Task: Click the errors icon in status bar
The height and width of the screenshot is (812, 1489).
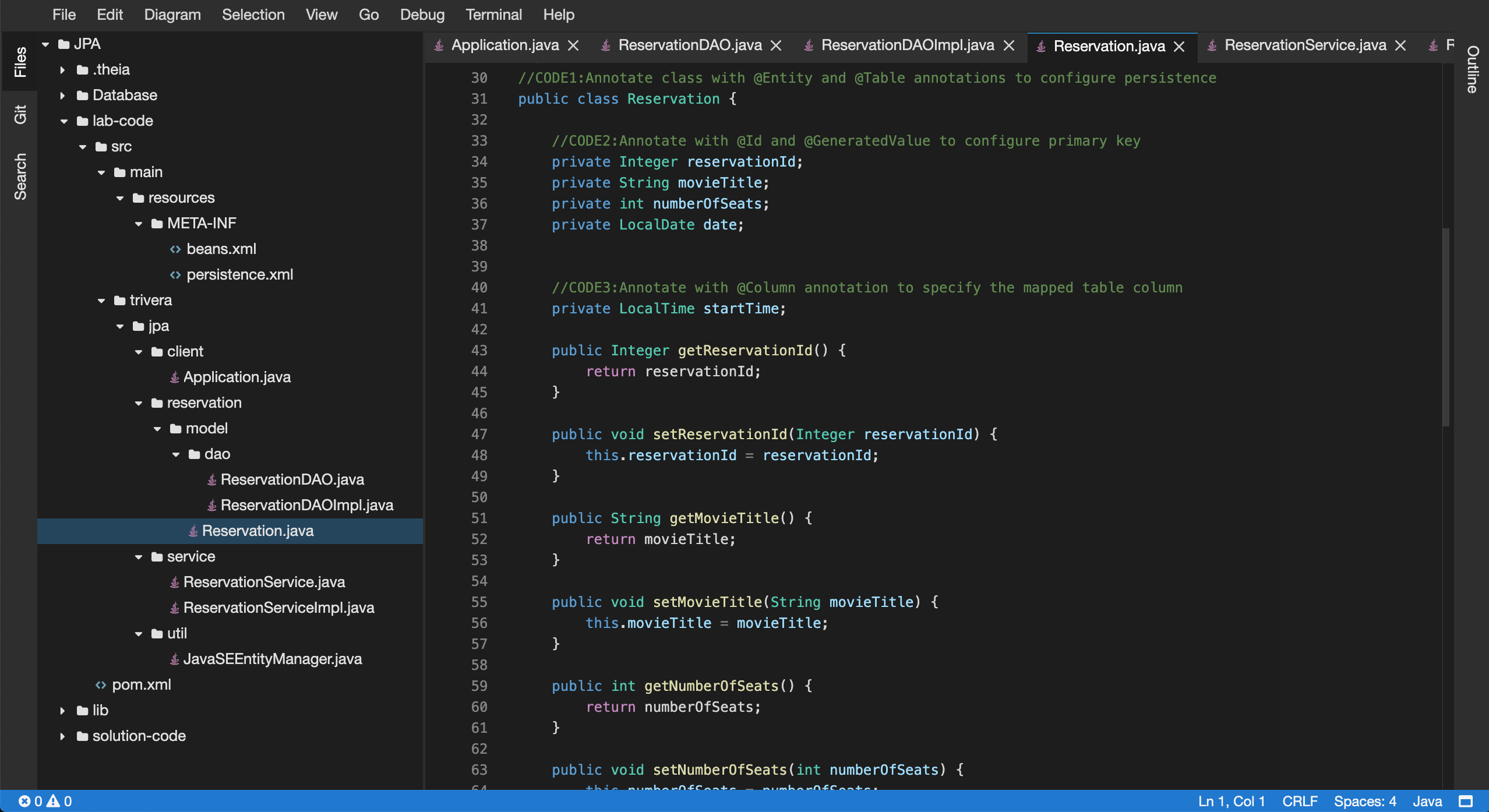Action: [24, 801]
